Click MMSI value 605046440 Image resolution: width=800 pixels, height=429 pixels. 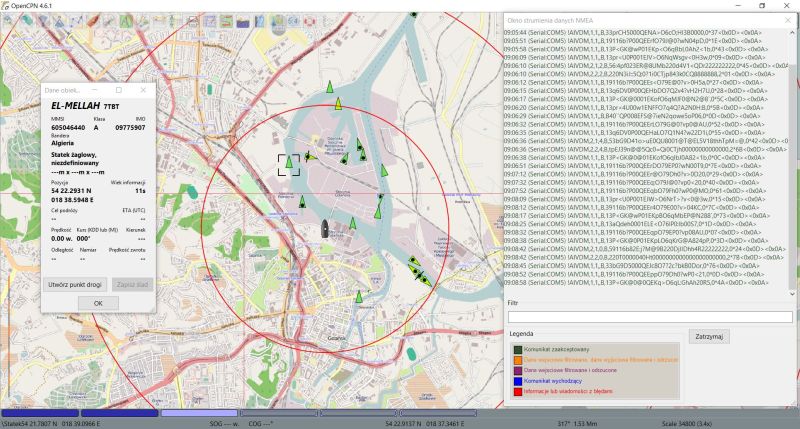point(68,128)
